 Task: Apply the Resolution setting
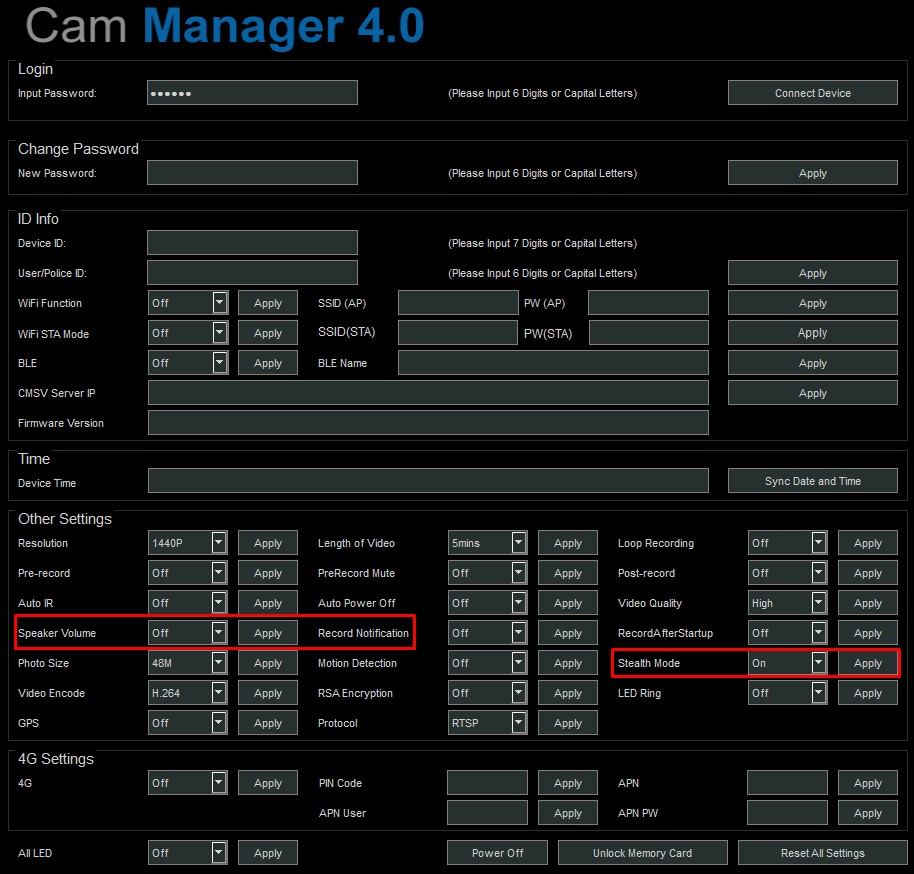(x=268, y=543)
